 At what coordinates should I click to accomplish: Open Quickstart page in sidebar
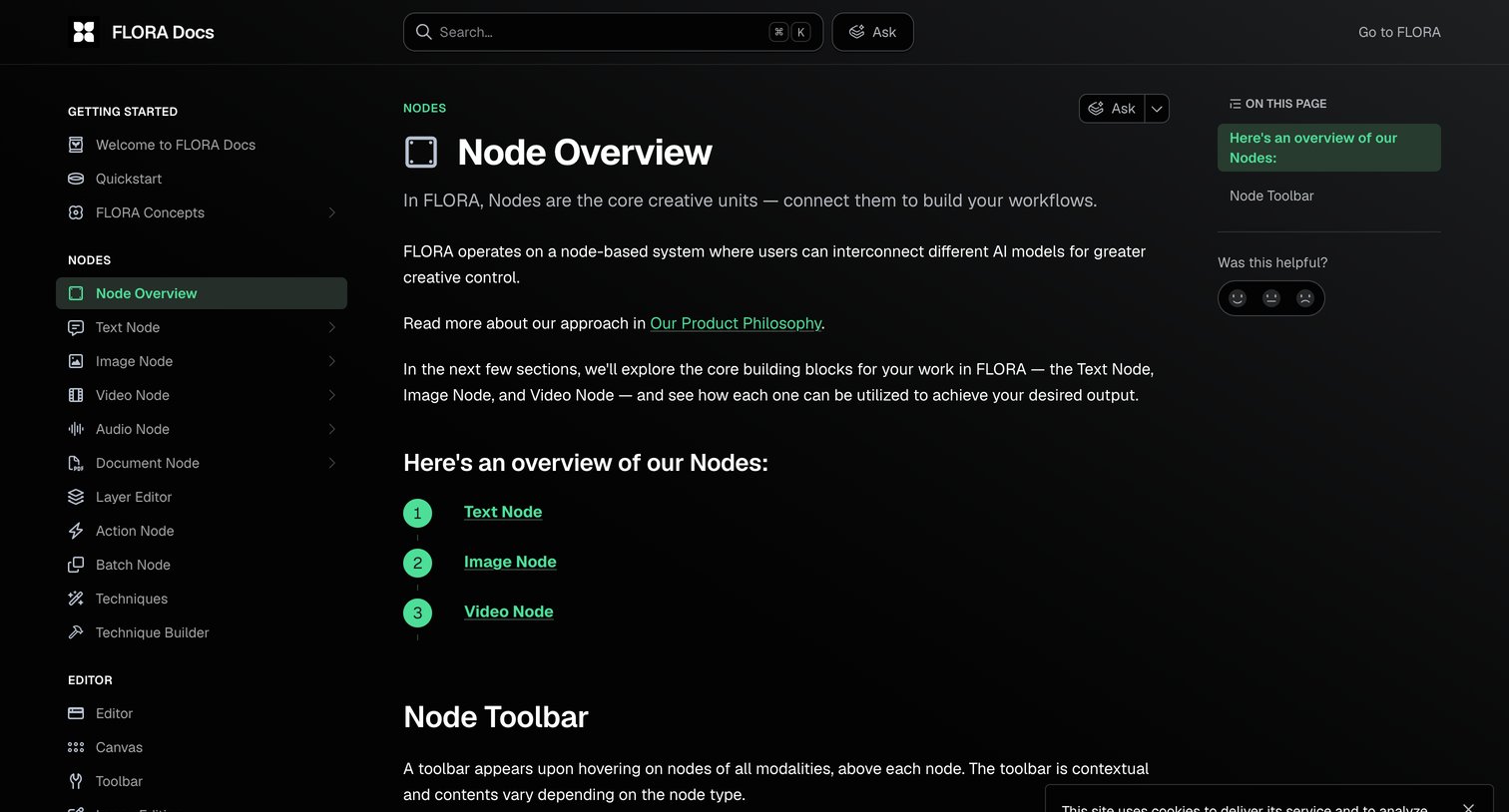(202, 179)
